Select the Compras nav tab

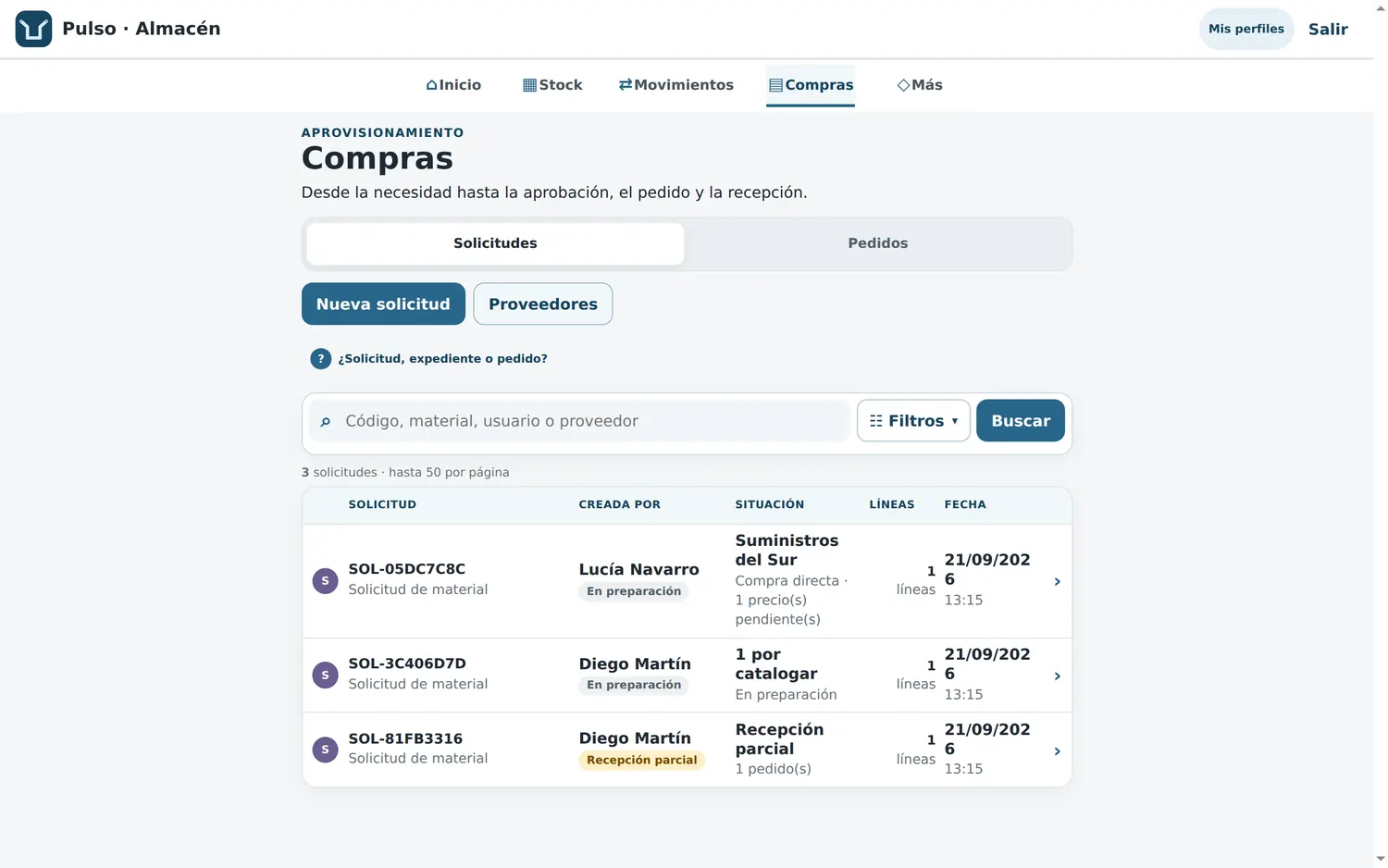[x=811, y=85]
